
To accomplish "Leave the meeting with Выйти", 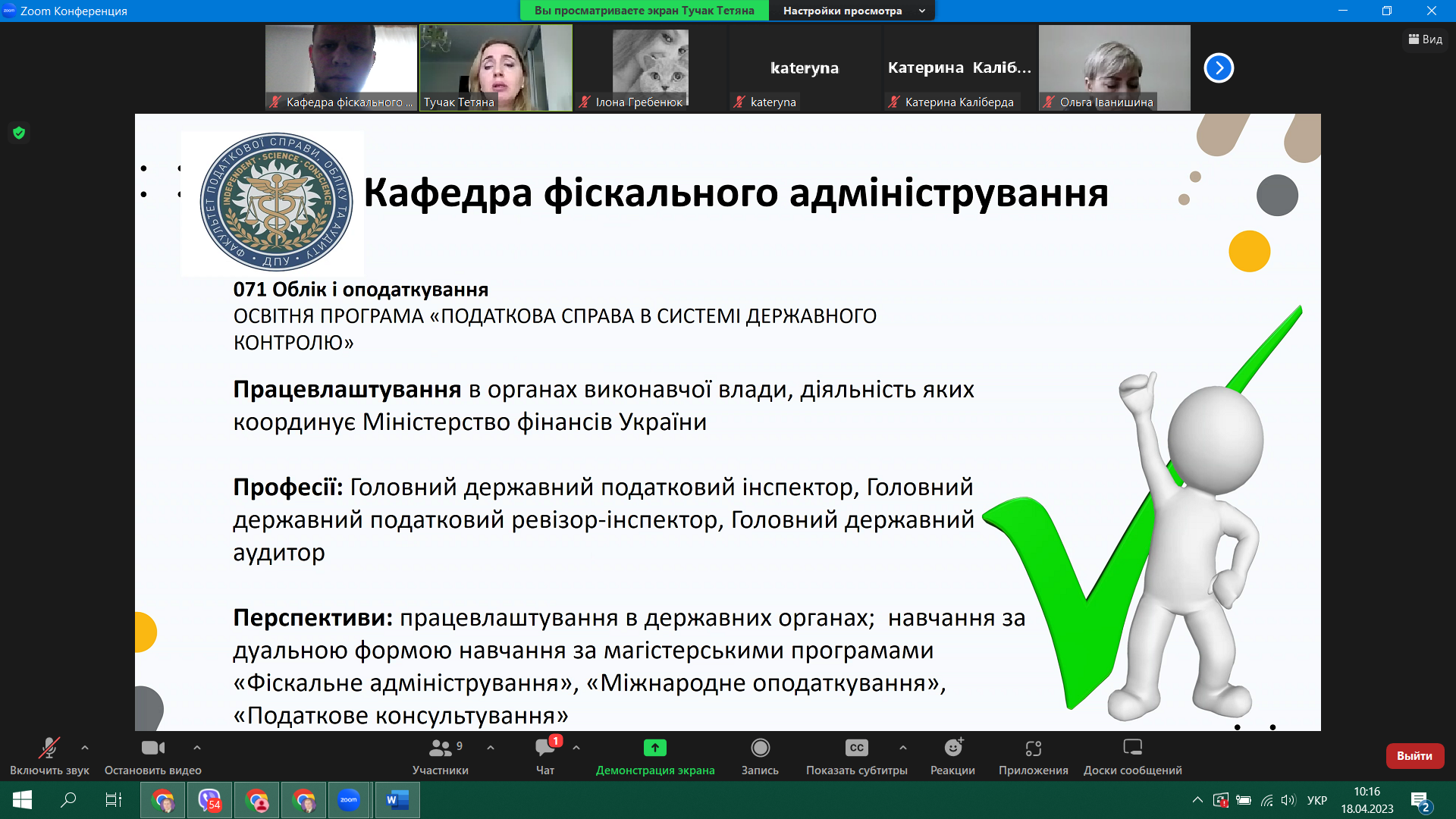I will pyautogui.click(x=1415, y=756).
